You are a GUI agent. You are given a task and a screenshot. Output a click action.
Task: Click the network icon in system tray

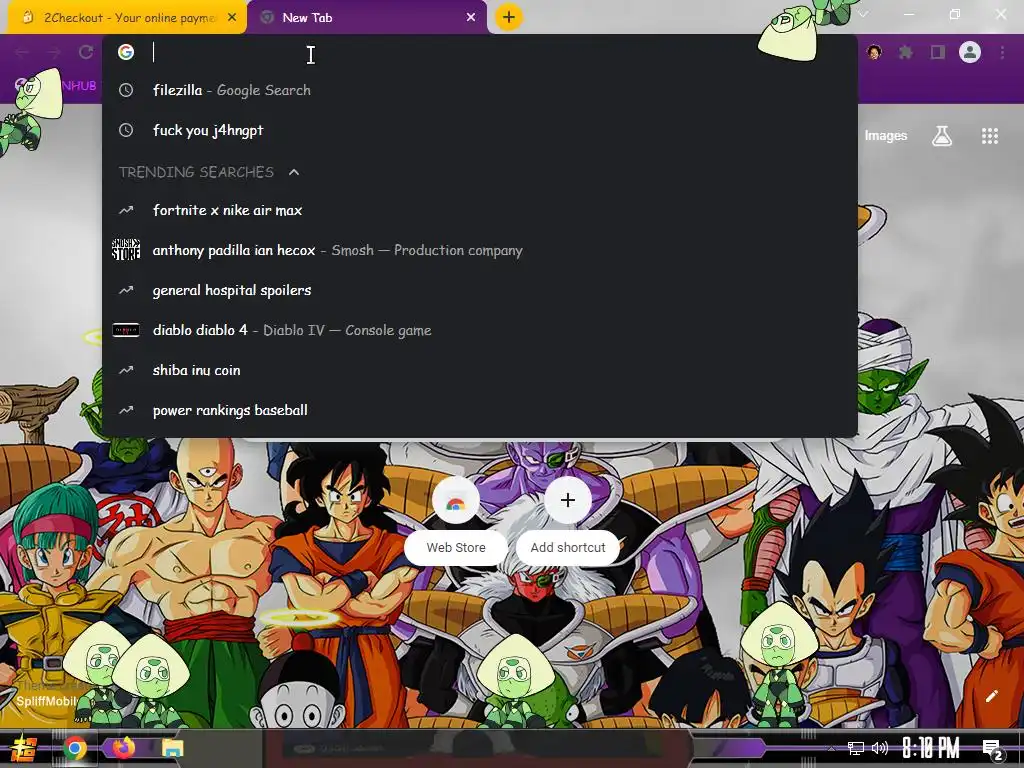(855, 748)
